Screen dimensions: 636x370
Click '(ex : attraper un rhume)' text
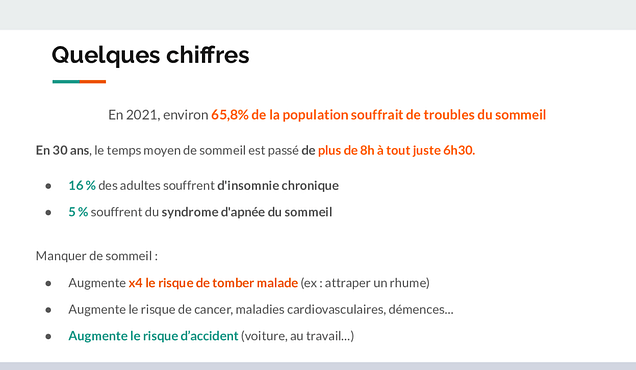coord(365,283)
